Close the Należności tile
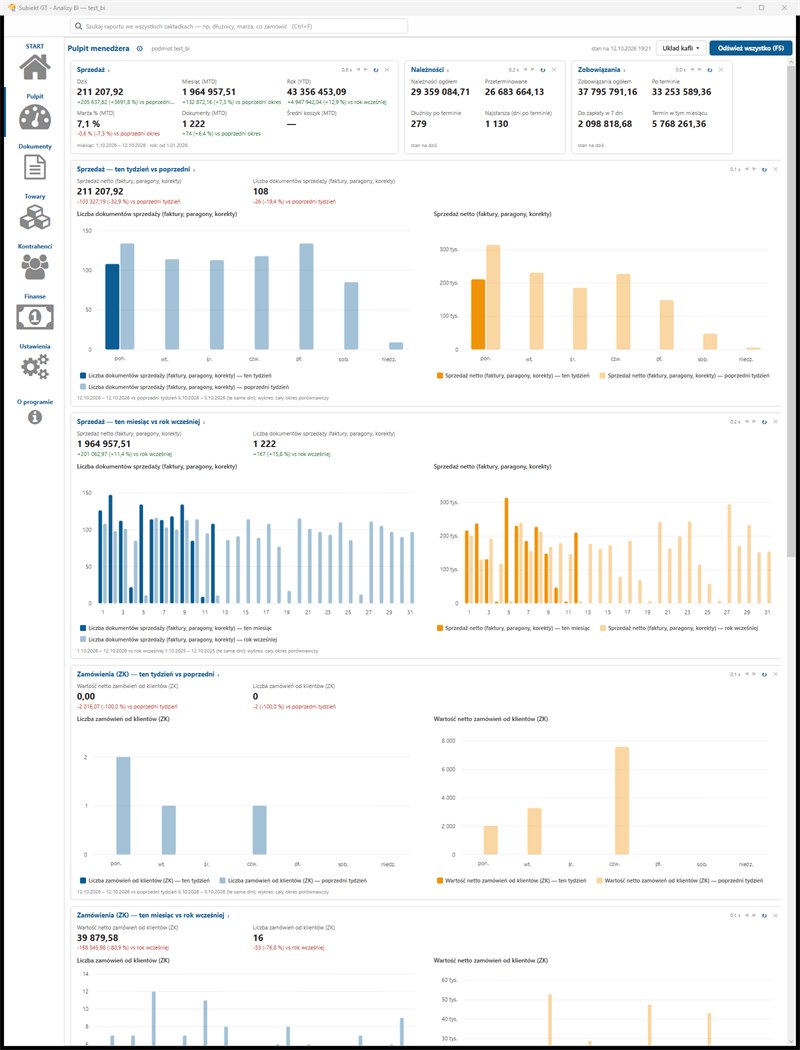 pos(554,70)
